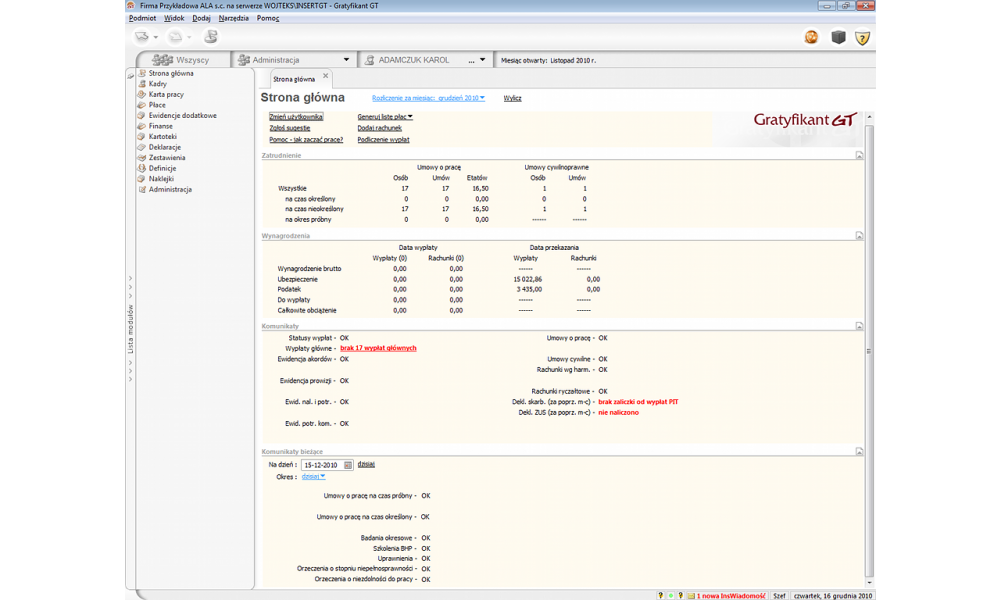Select the Wszyscy employees group button
Image resolution: width=1000 pixels, height=600 pixels.
click(182, 60)
